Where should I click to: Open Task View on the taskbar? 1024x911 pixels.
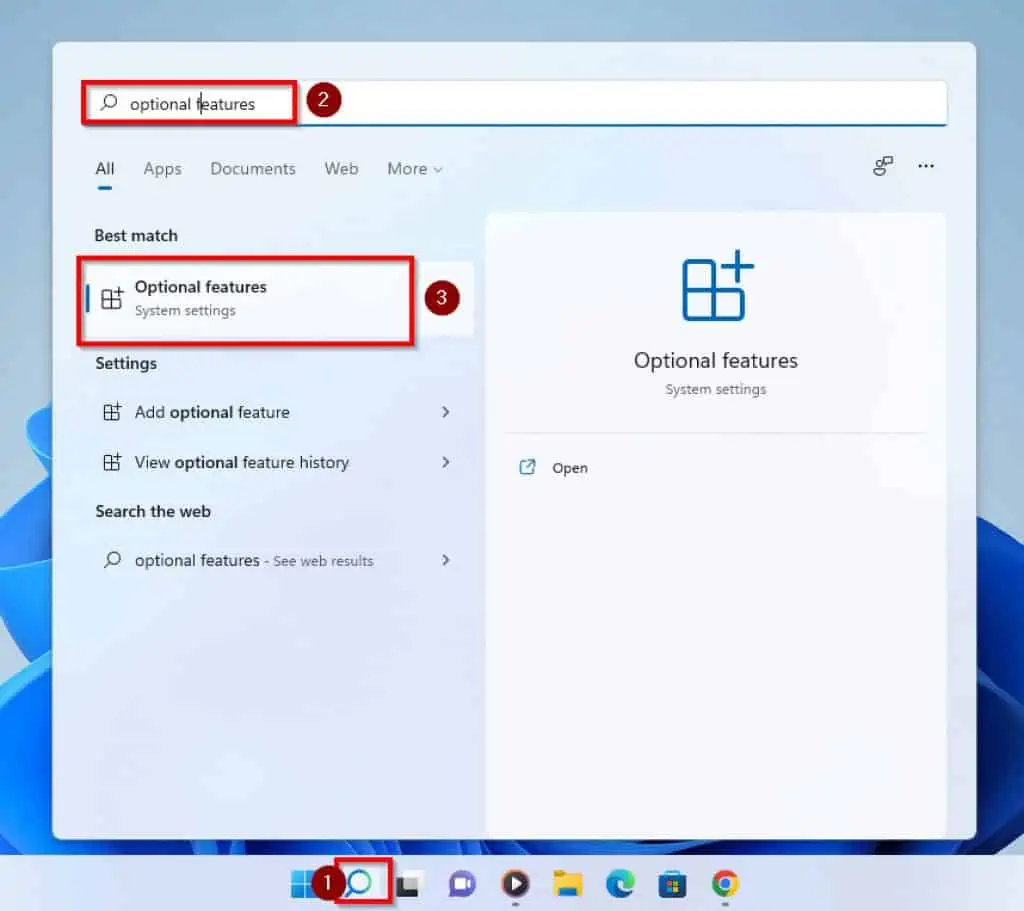tap(410, 883)
